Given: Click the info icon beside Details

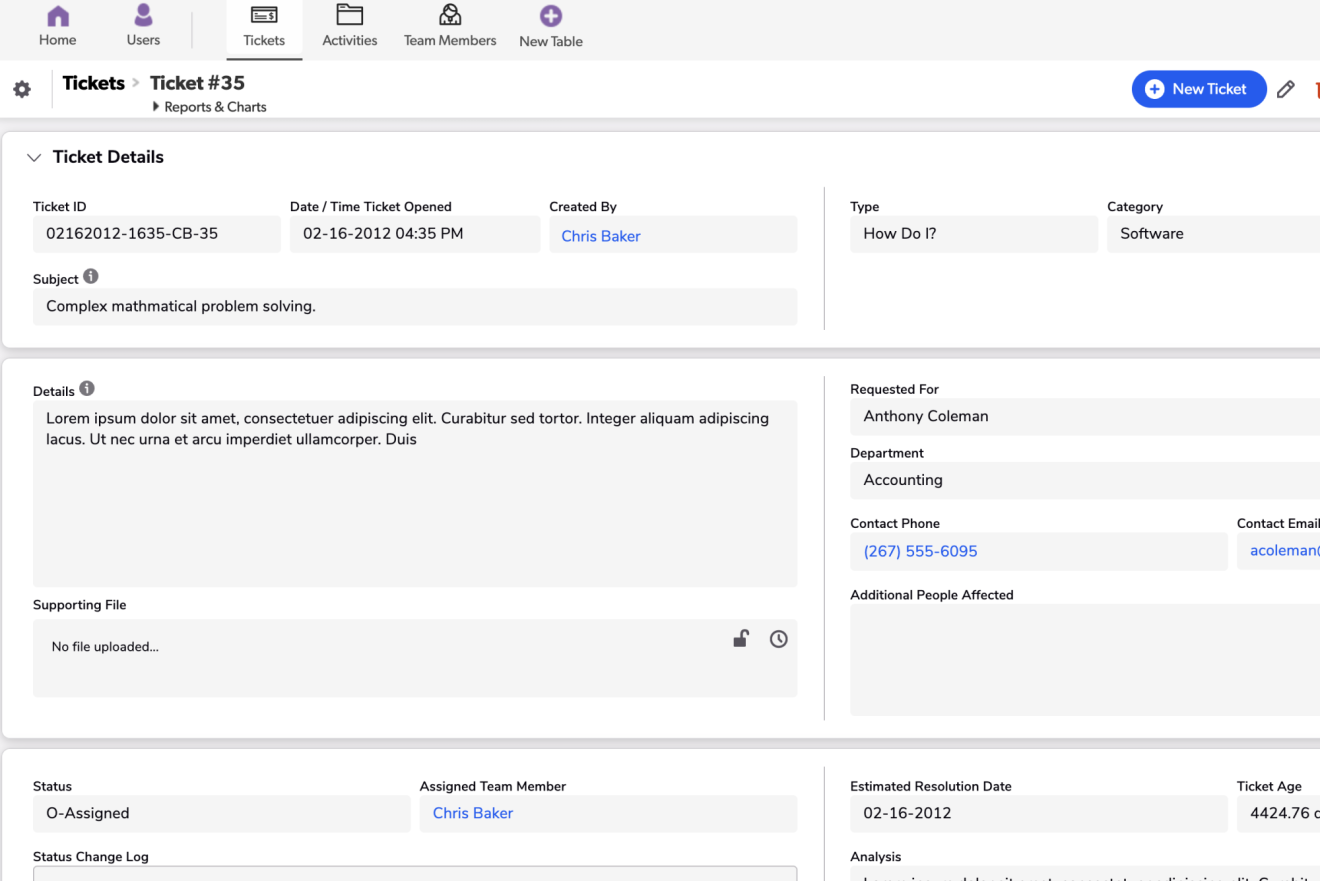Looking at the screenshot, I should click(x=87, y=389).
